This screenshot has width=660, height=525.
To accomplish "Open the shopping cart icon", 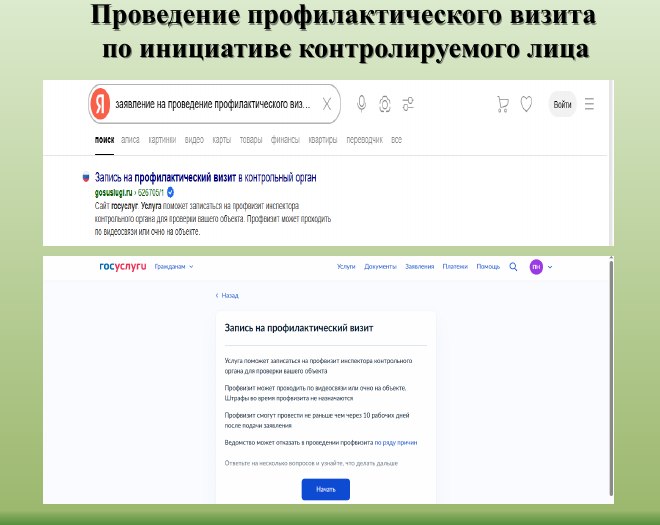I will point(503,104).
